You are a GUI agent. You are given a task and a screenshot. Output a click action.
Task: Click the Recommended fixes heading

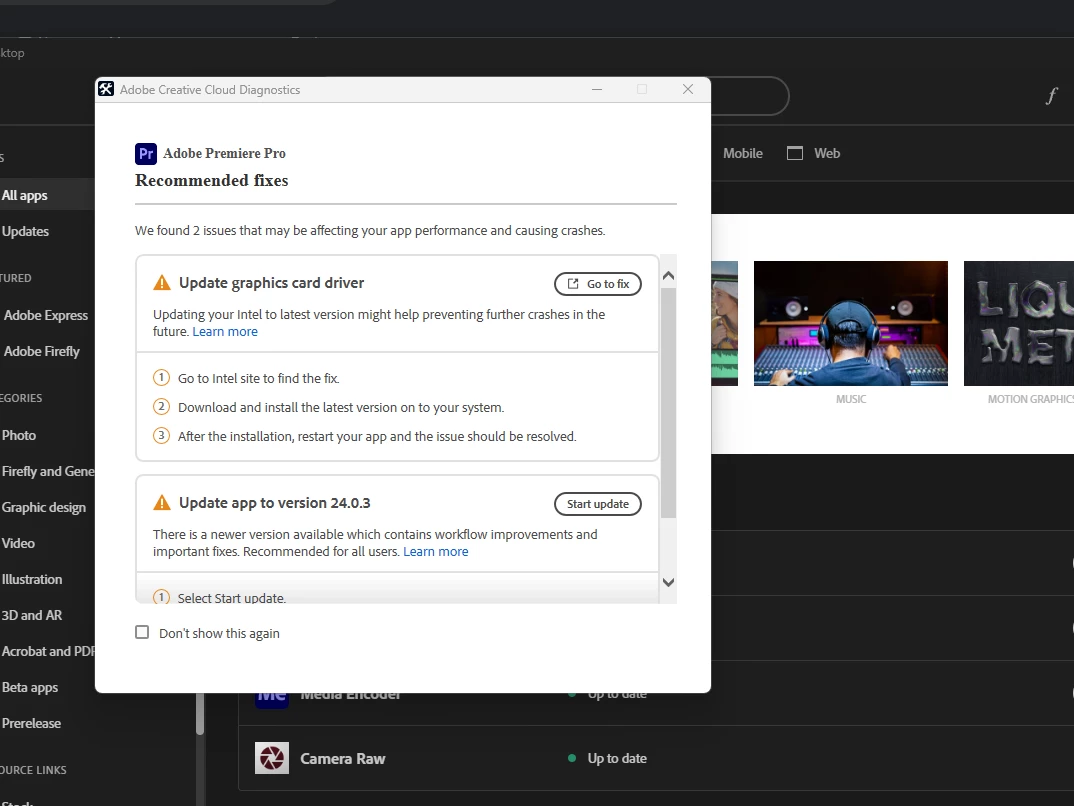pyautogui.click(x=212, y=180)
